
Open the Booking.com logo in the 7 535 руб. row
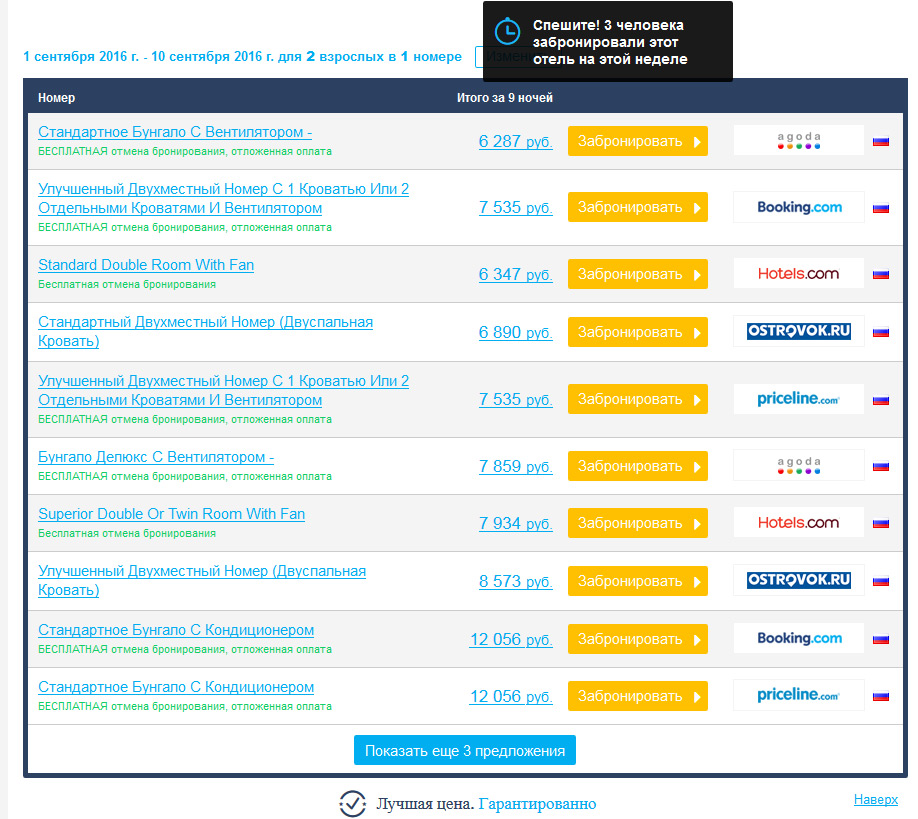coord(799,207)
